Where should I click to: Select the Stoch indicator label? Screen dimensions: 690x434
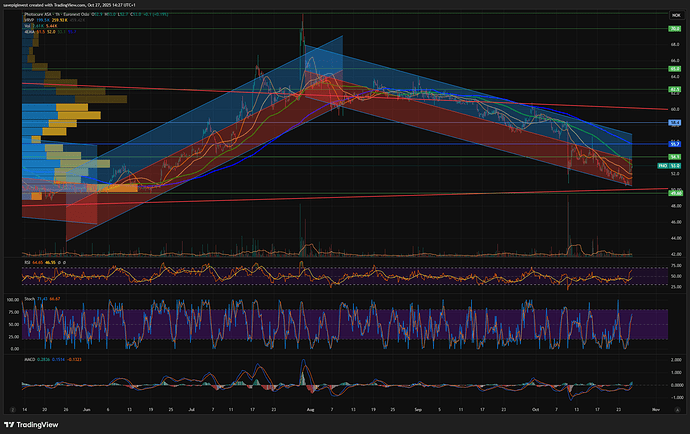28,299
